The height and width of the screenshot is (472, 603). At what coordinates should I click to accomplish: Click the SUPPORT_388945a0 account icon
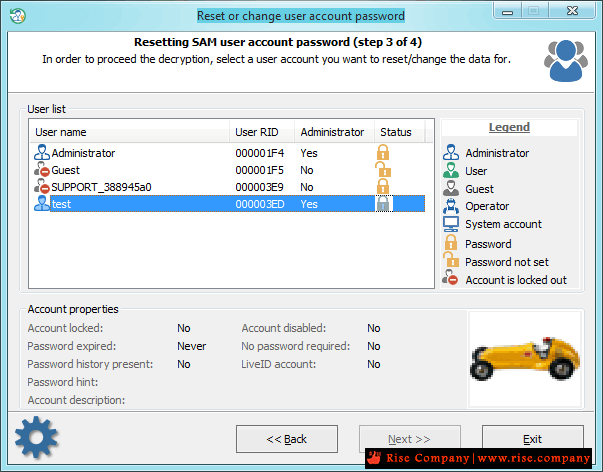pyautogui.click(x=42, y=187)
